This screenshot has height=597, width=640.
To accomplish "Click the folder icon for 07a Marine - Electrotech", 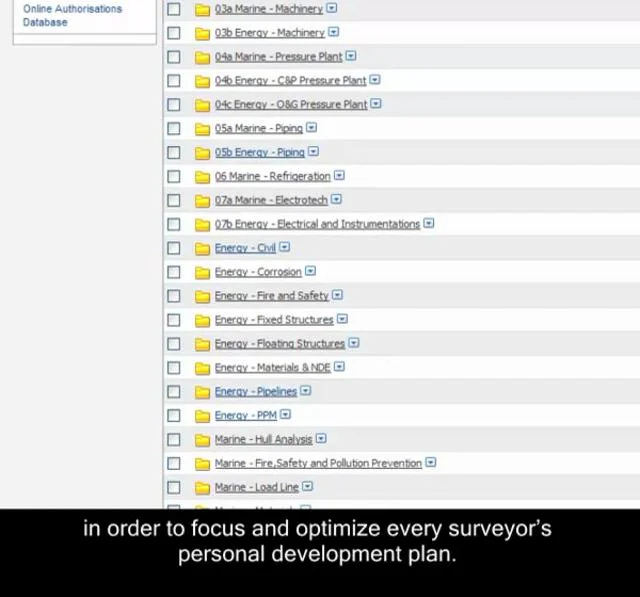I will (202, 201).
